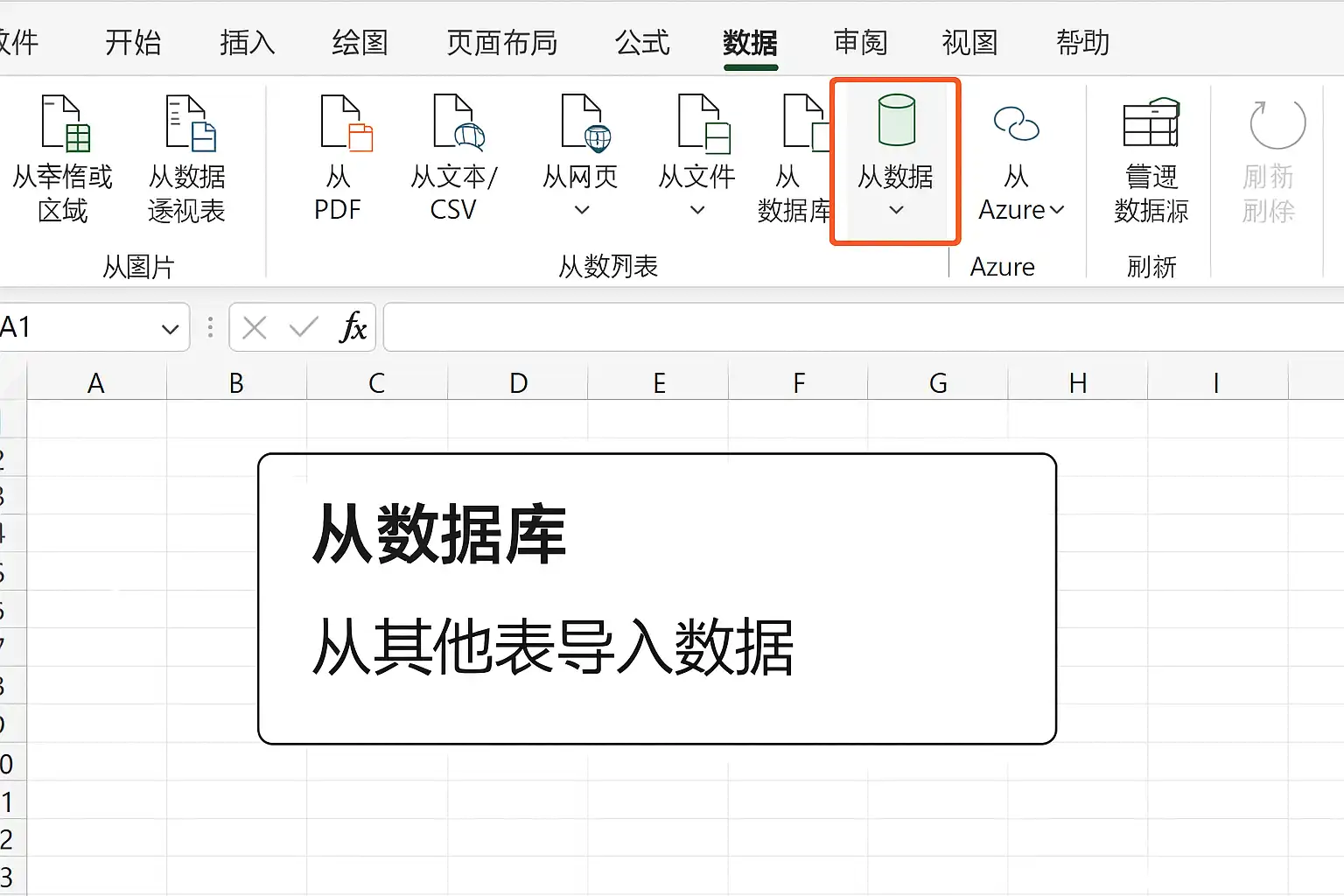1344x896 pixels.
Task: Switch to the 插入 ribbon tab
Action: [248, 42]
